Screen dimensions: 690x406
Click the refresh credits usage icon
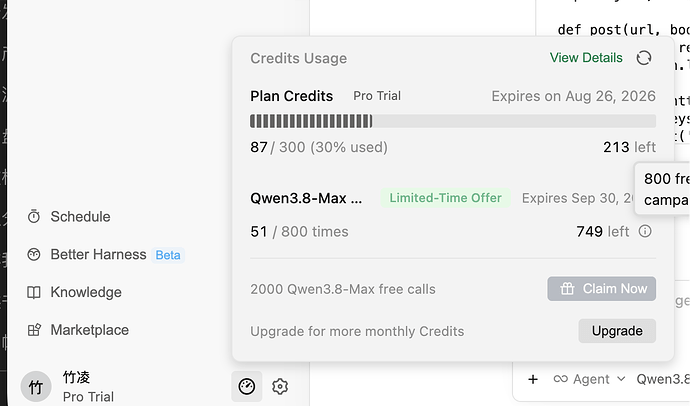pos(644,58)
